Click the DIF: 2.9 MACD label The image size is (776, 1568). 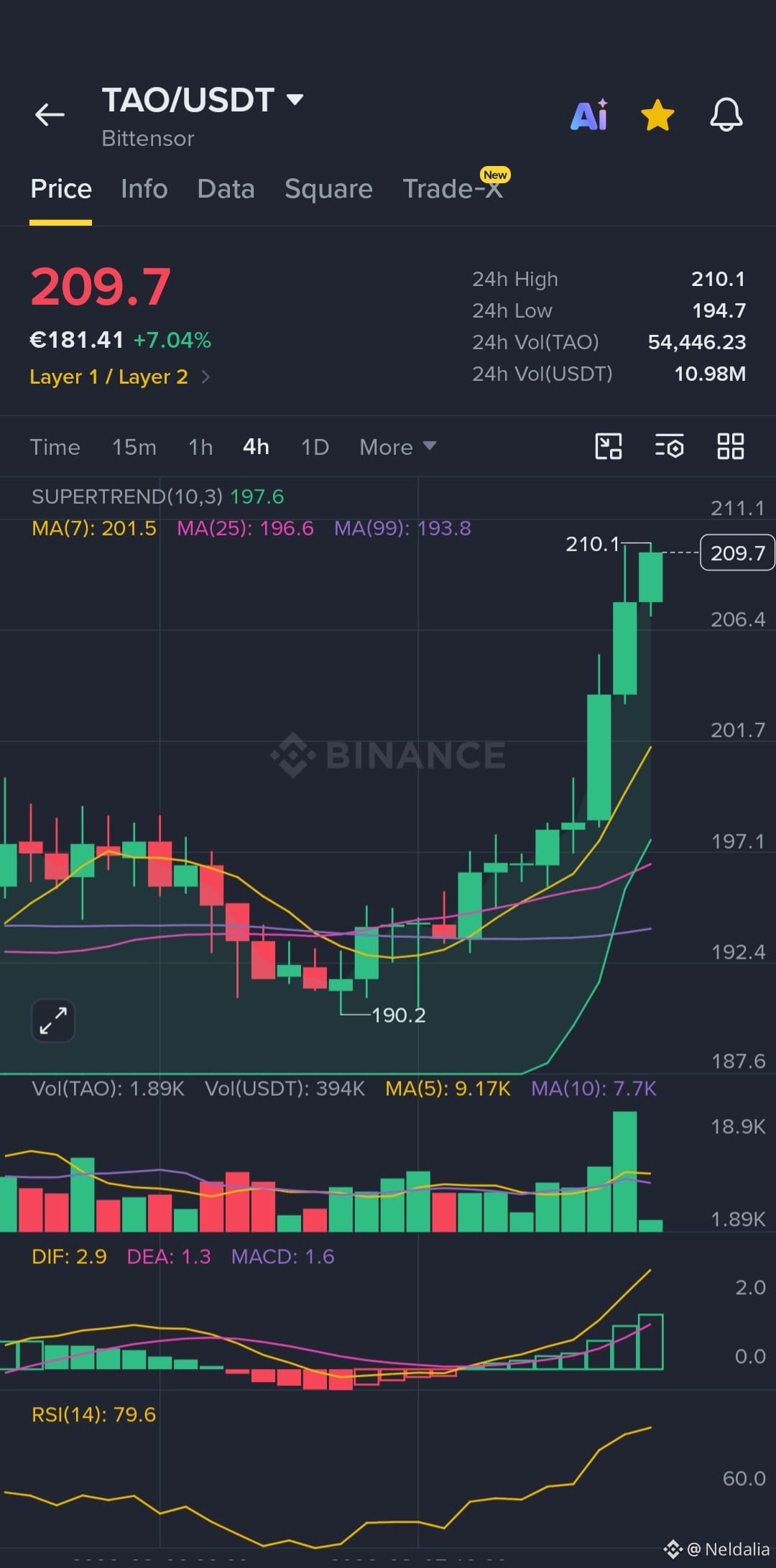point(69,1257)
